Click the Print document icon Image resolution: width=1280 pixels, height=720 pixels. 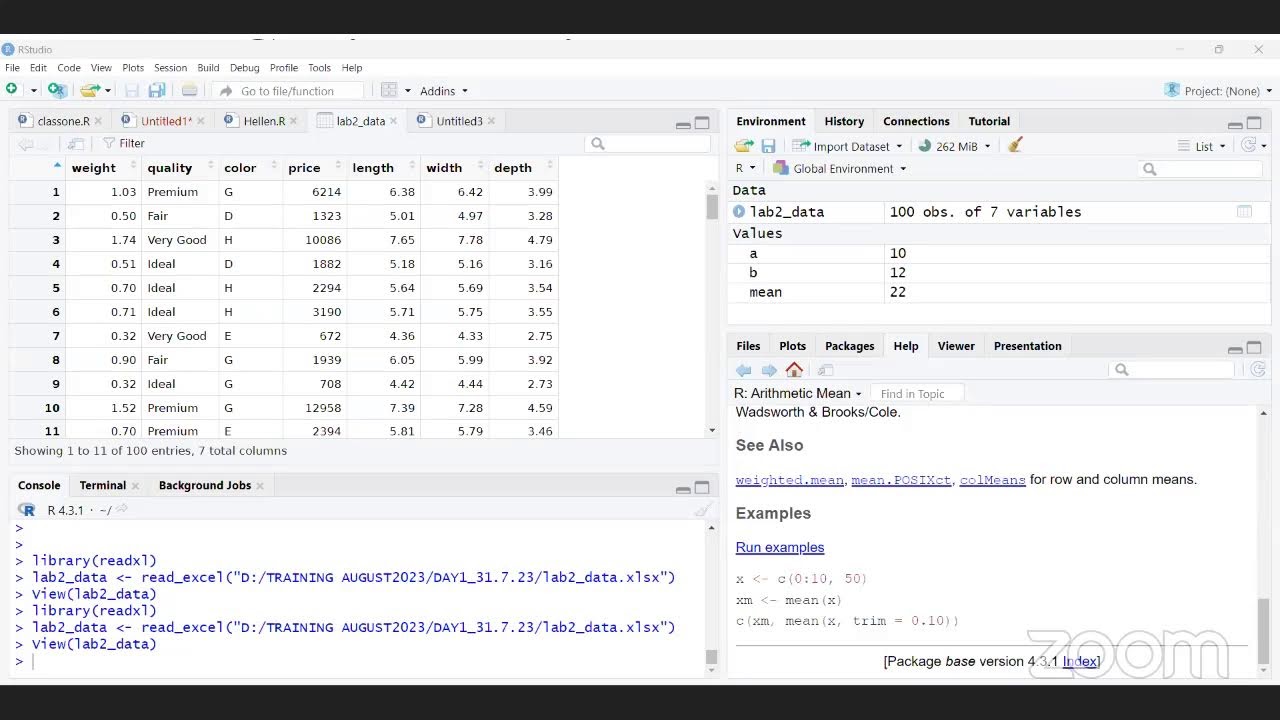pyautogui.click(x=190, y=90)
